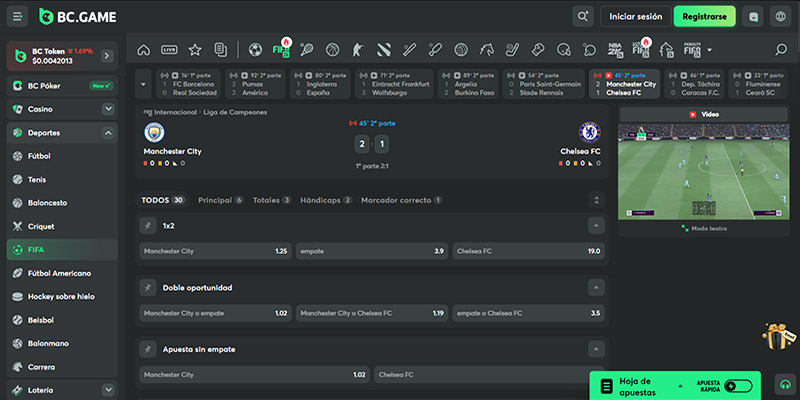Select the tennis racket sport icon

tap(307, 49)
